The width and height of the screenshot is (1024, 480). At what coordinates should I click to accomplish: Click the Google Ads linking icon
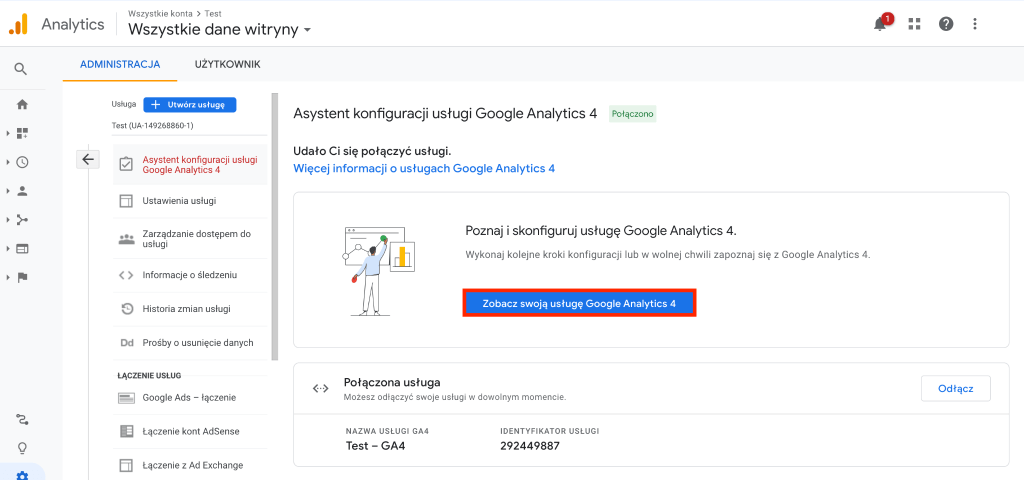tap(126, 398)
